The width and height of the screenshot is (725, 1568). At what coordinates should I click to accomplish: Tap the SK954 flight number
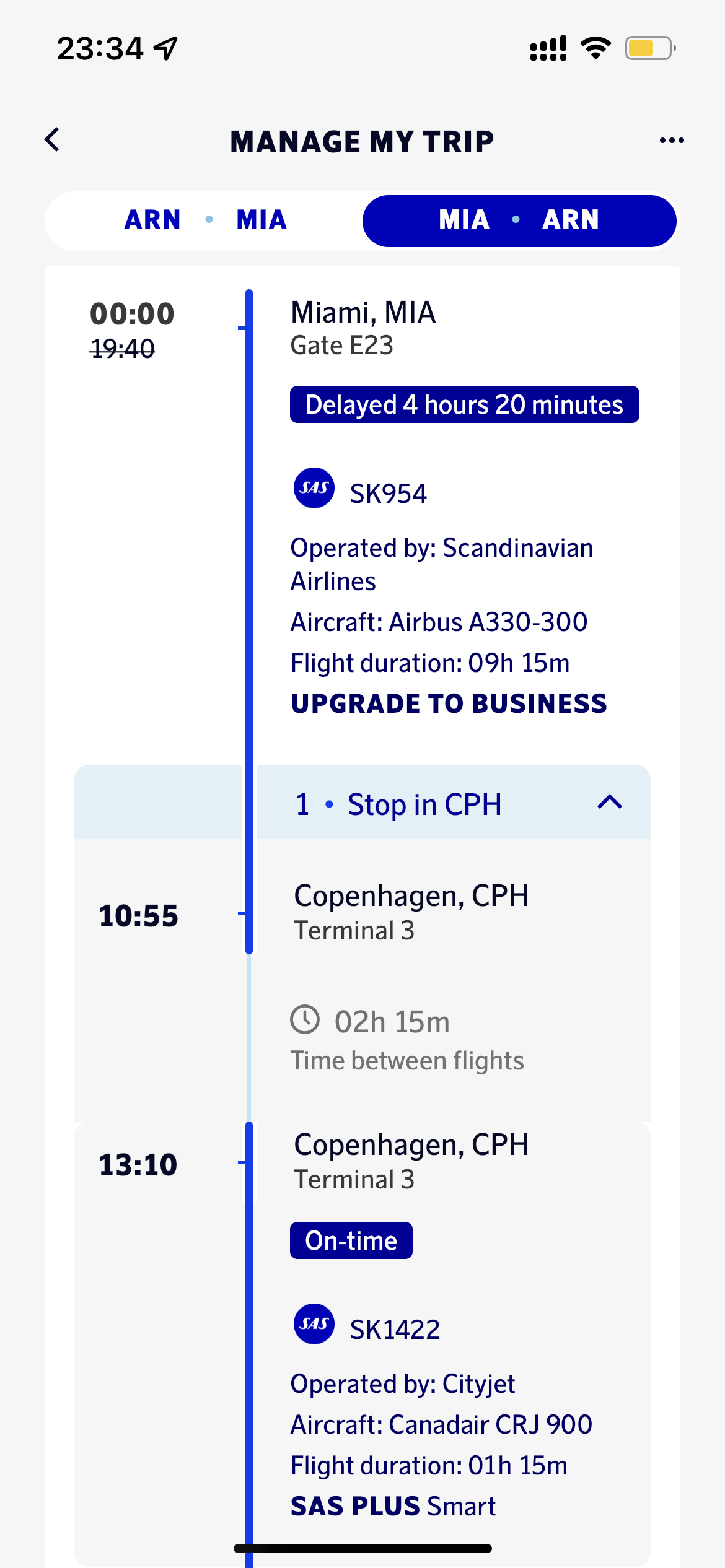[388, 494]
